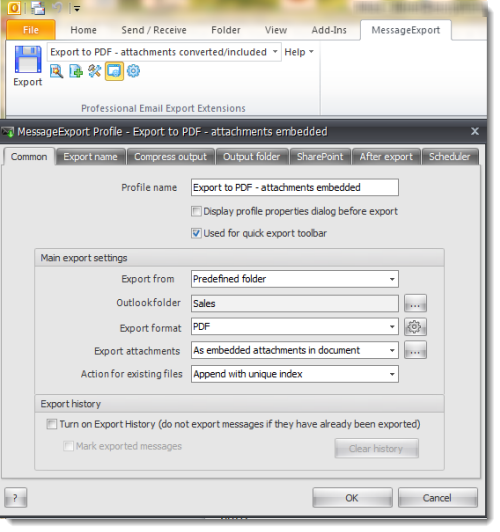Click the blue gear settings icon in ribbon
This screenshot has height=532, width=500.
(133, 71)
